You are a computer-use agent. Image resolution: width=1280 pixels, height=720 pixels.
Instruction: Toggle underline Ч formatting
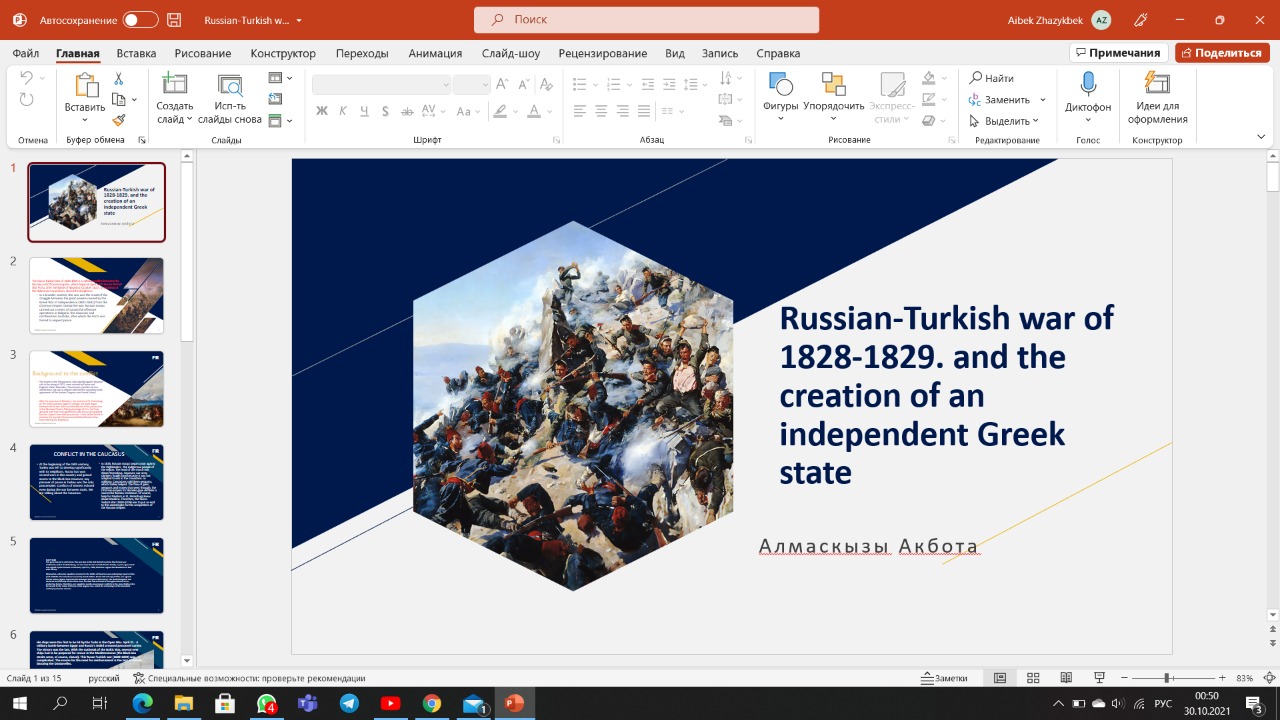pos(365,111)
